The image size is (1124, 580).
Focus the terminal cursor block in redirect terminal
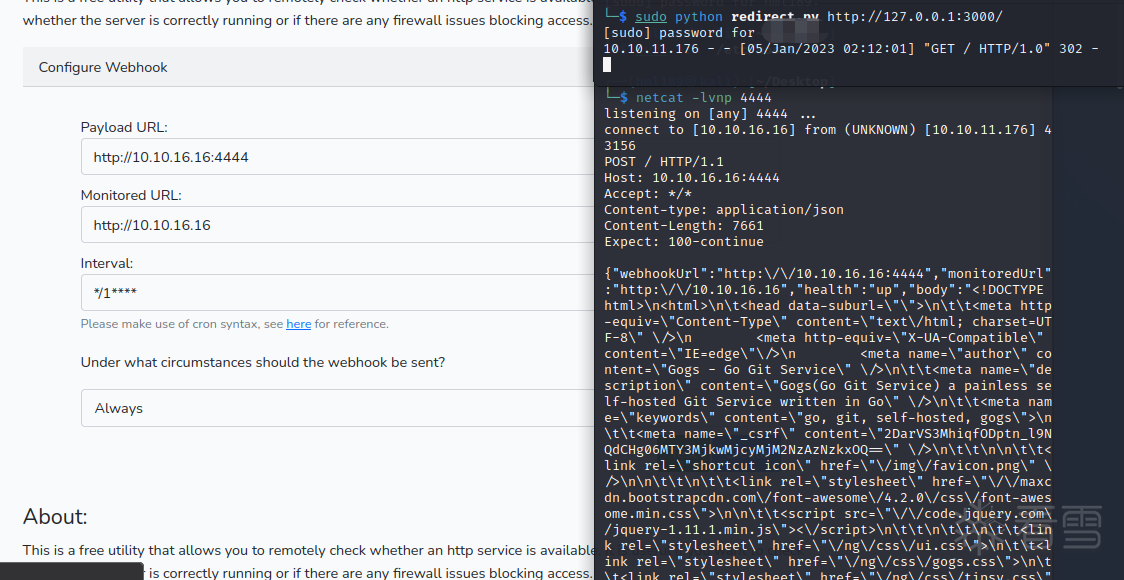pyautogui.click(x=607, y=65)
